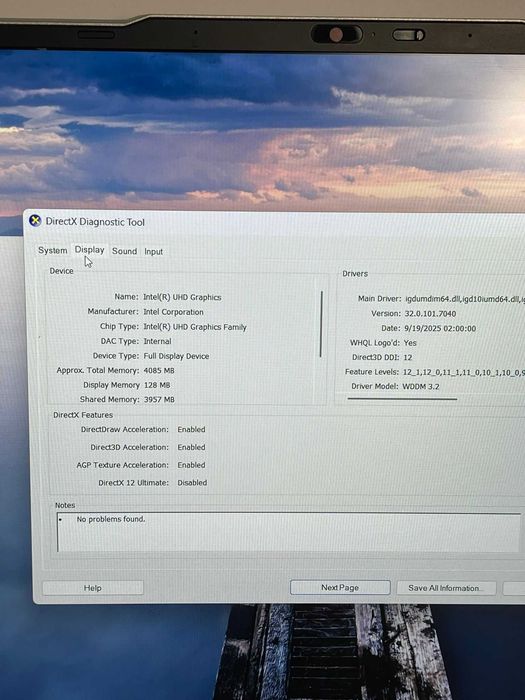Open the Sound tab
The height and width of the screenshot is (700, 525).
pos(124,251)
